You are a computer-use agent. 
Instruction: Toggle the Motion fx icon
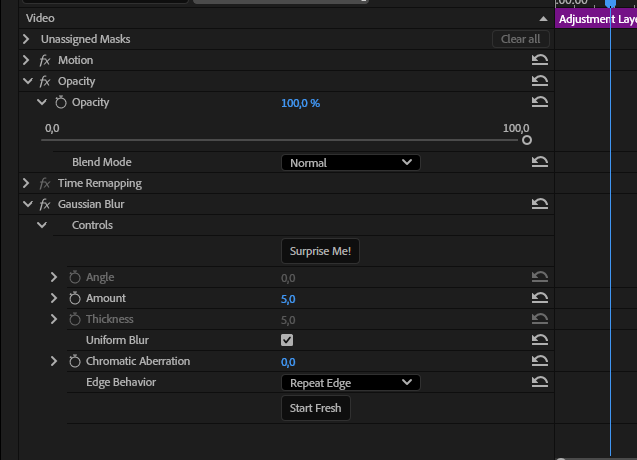pyautogui.click(x=45, y=60)
